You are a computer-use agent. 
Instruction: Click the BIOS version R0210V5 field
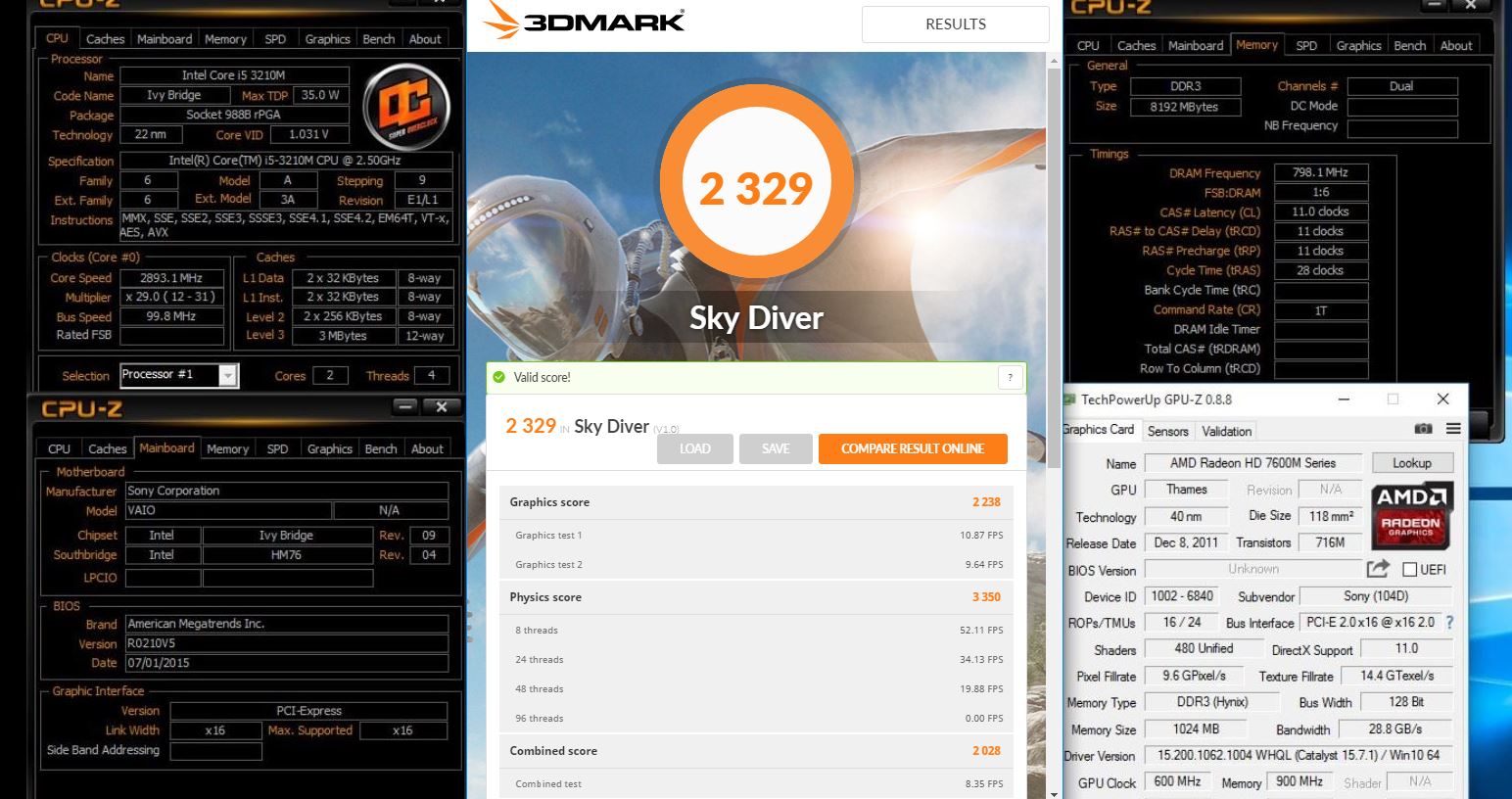[287, 643]
